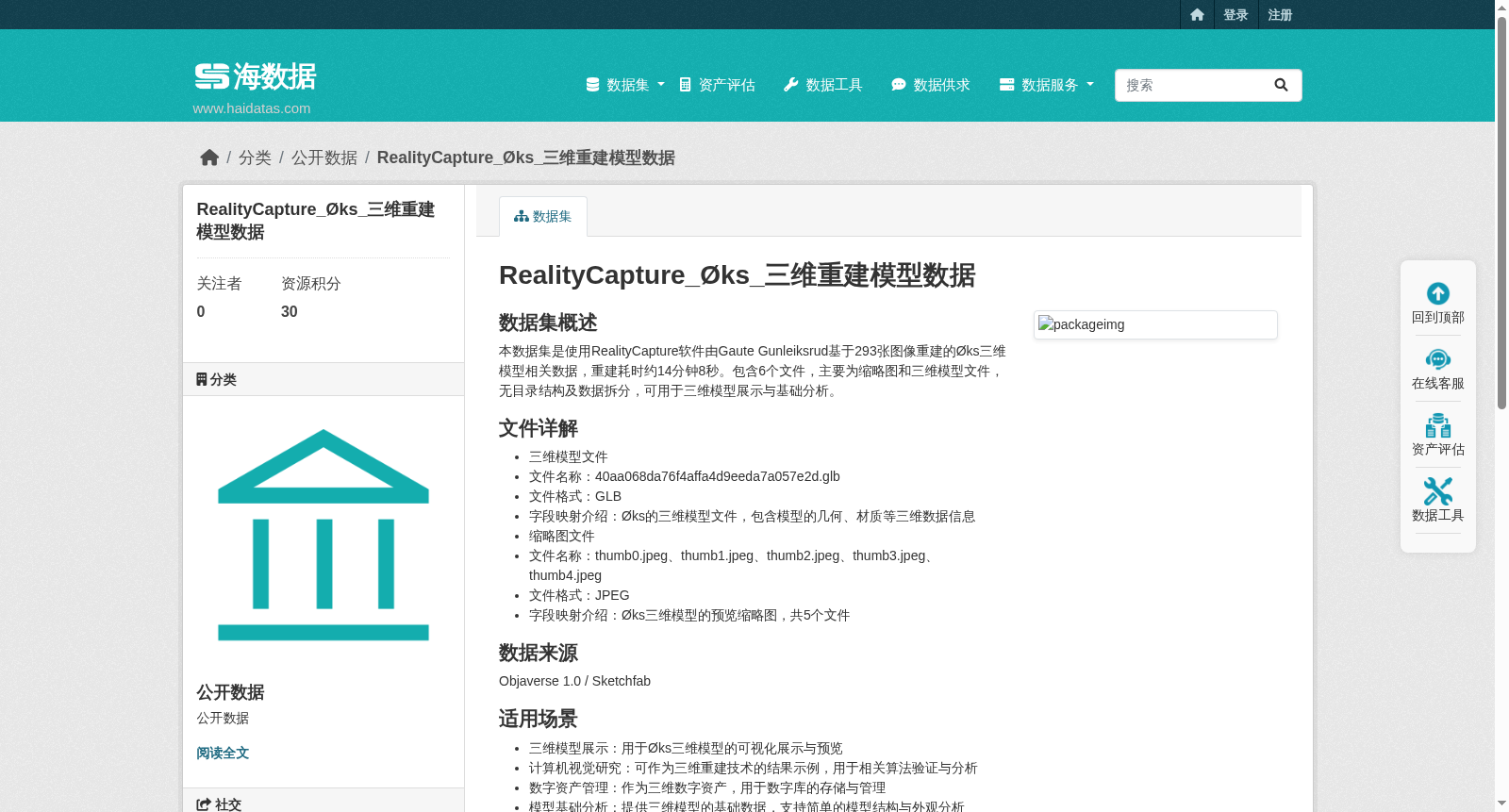The image size is (1509, 812).
Task: Open 资产评估 in navigation bar
Action: (x=718, y=85)
